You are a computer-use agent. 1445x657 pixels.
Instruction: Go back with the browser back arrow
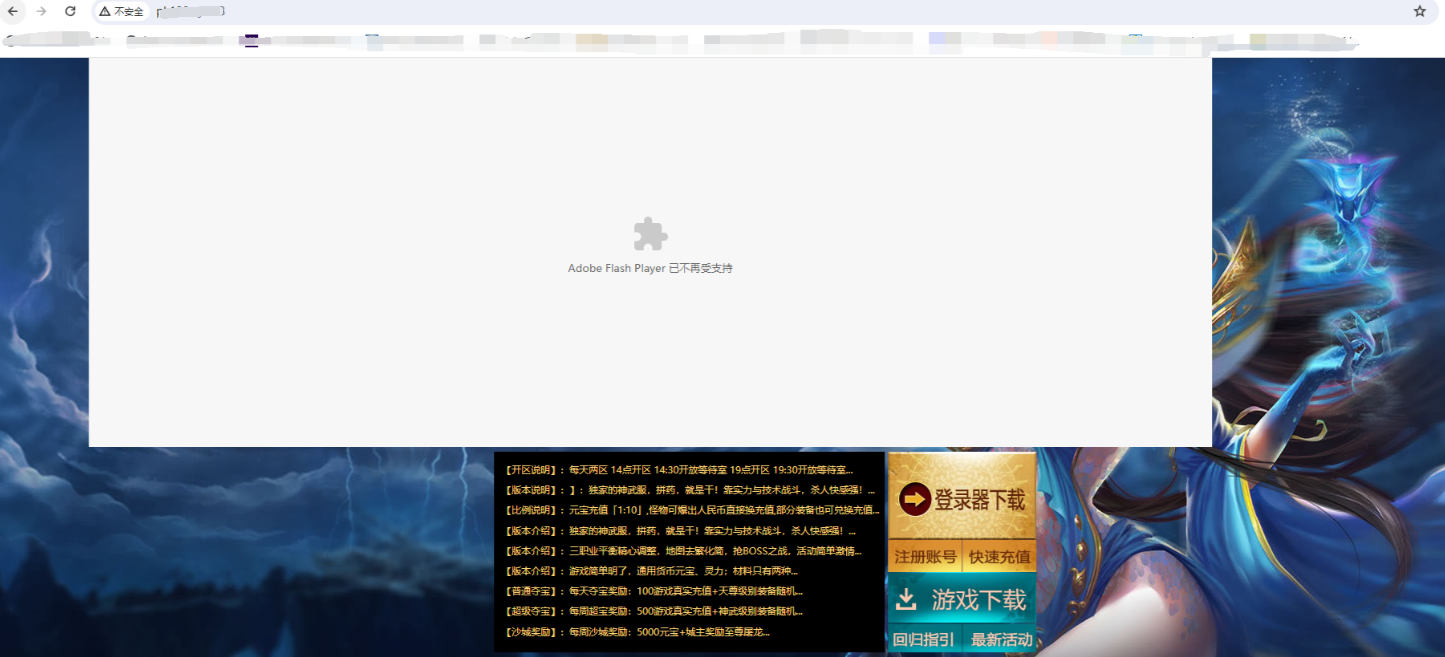[13, 11]
